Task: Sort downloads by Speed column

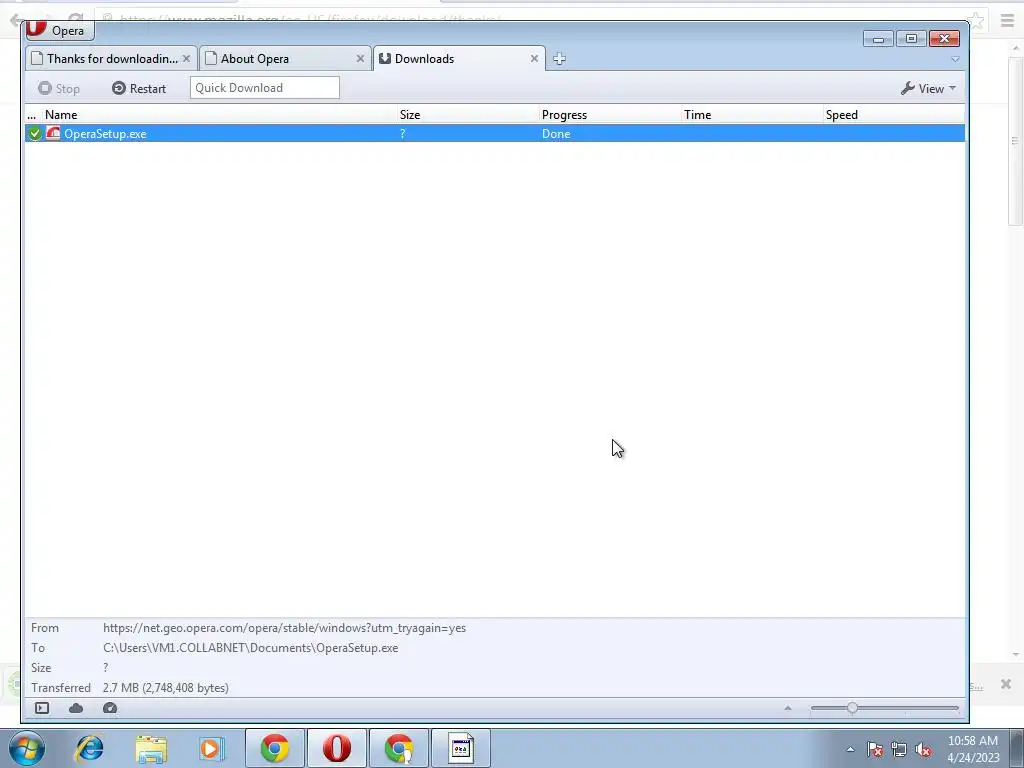Action: (894, 115)
